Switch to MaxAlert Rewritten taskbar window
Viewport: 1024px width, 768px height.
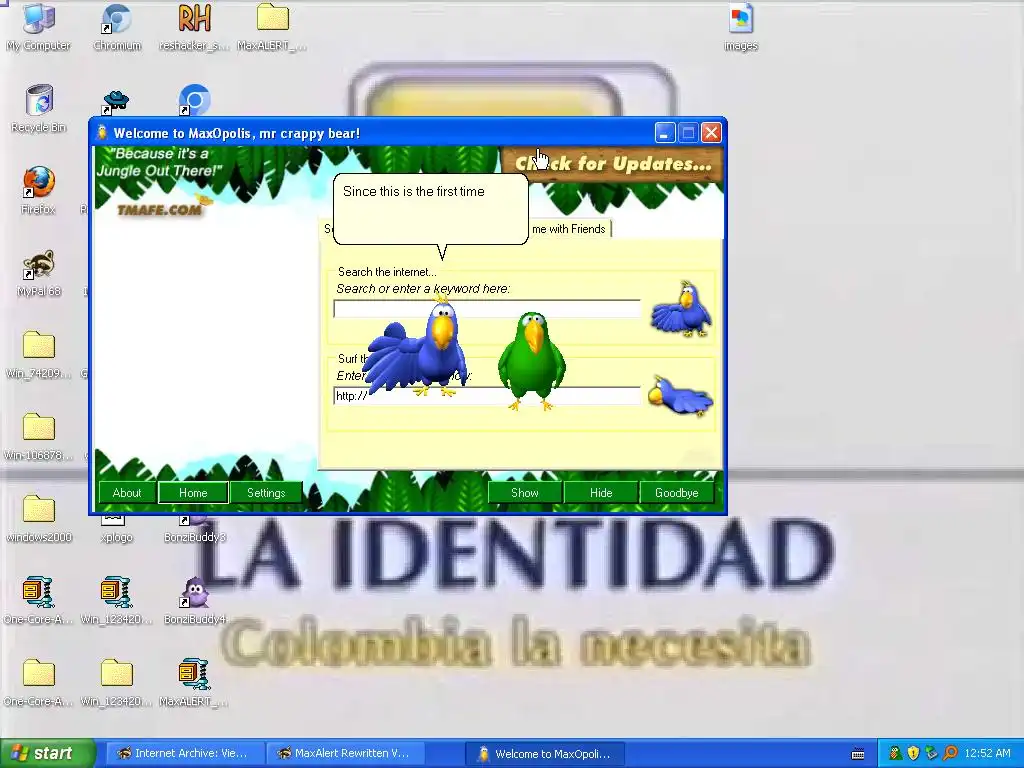pos(345,754)
